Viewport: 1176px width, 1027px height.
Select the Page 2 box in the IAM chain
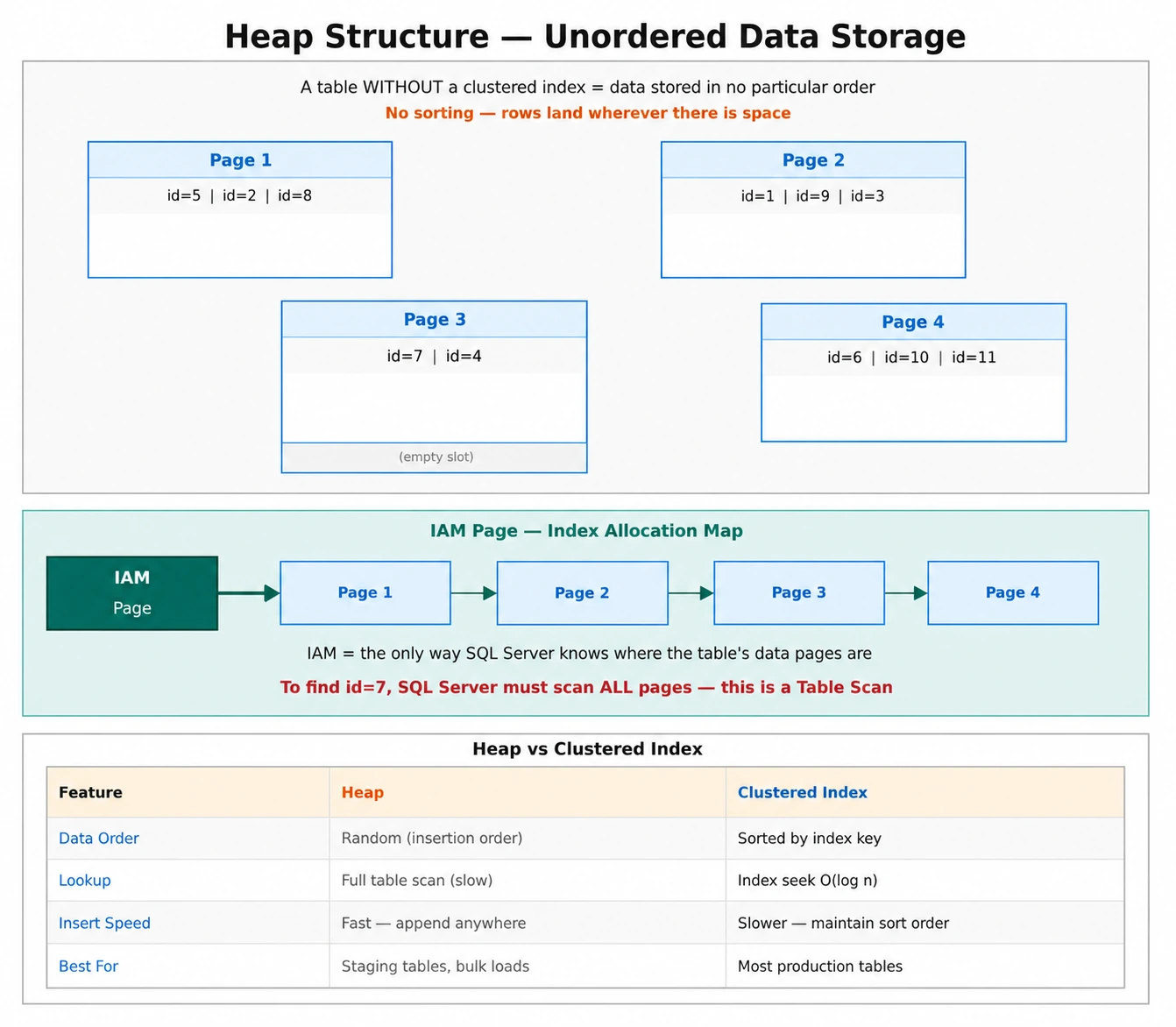tap(582, 593)
